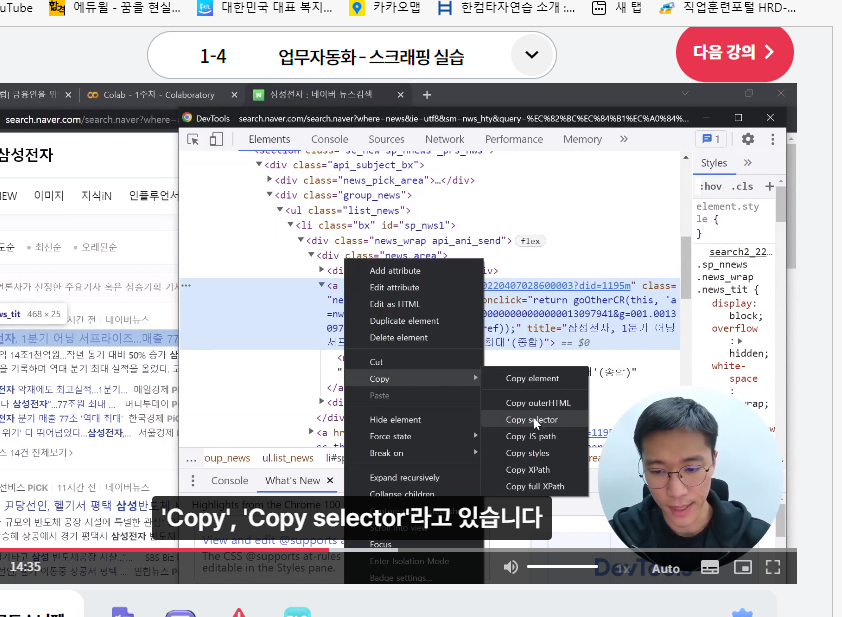Add a new style rule with plus icon

769,186
